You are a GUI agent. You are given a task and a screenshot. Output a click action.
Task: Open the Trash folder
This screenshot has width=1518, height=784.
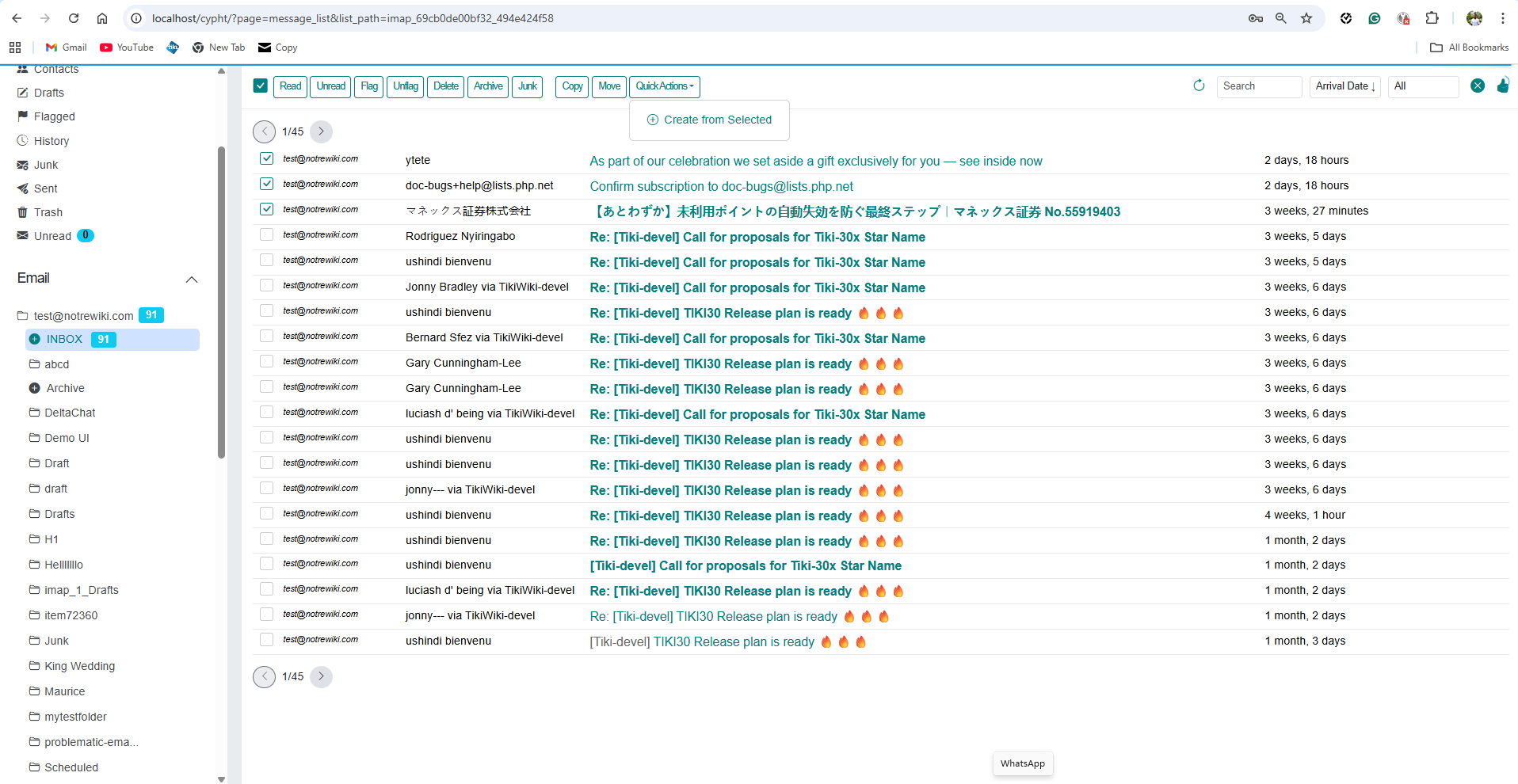(x=48, y=212)
